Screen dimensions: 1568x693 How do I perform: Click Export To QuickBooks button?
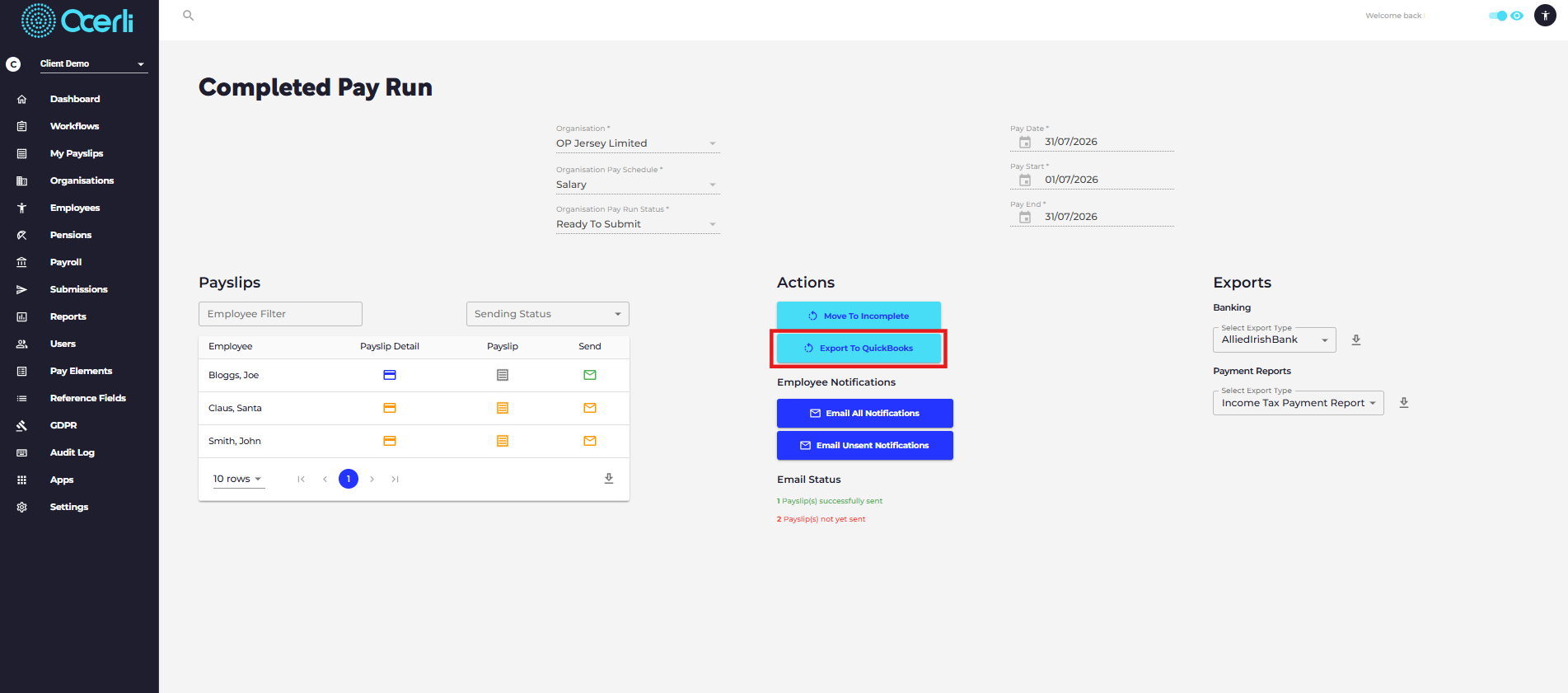pyautogui.click(x=859, y=348)
